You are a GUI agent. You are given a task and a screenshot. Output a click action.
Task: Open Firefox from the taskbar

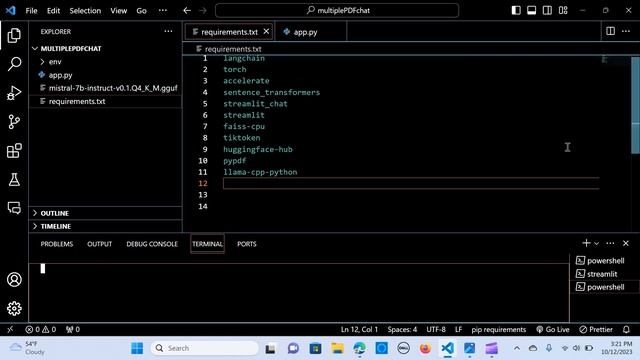point(425,348)
